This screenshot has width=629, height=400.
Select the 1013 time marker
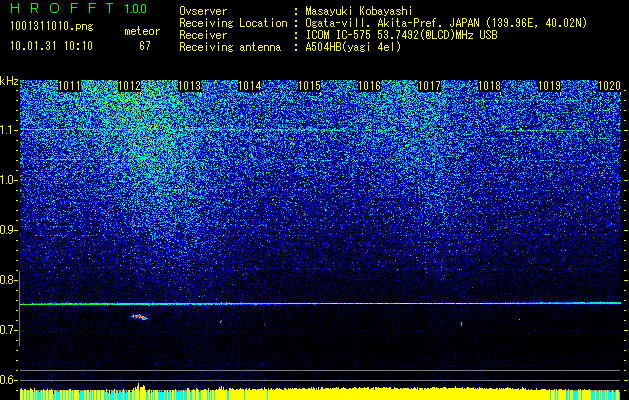(x=189, y=86)
